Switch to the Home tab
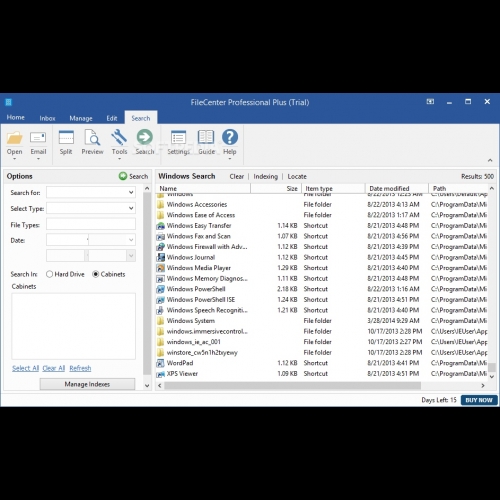The image size is (500, 500). [x=16, y=117]
